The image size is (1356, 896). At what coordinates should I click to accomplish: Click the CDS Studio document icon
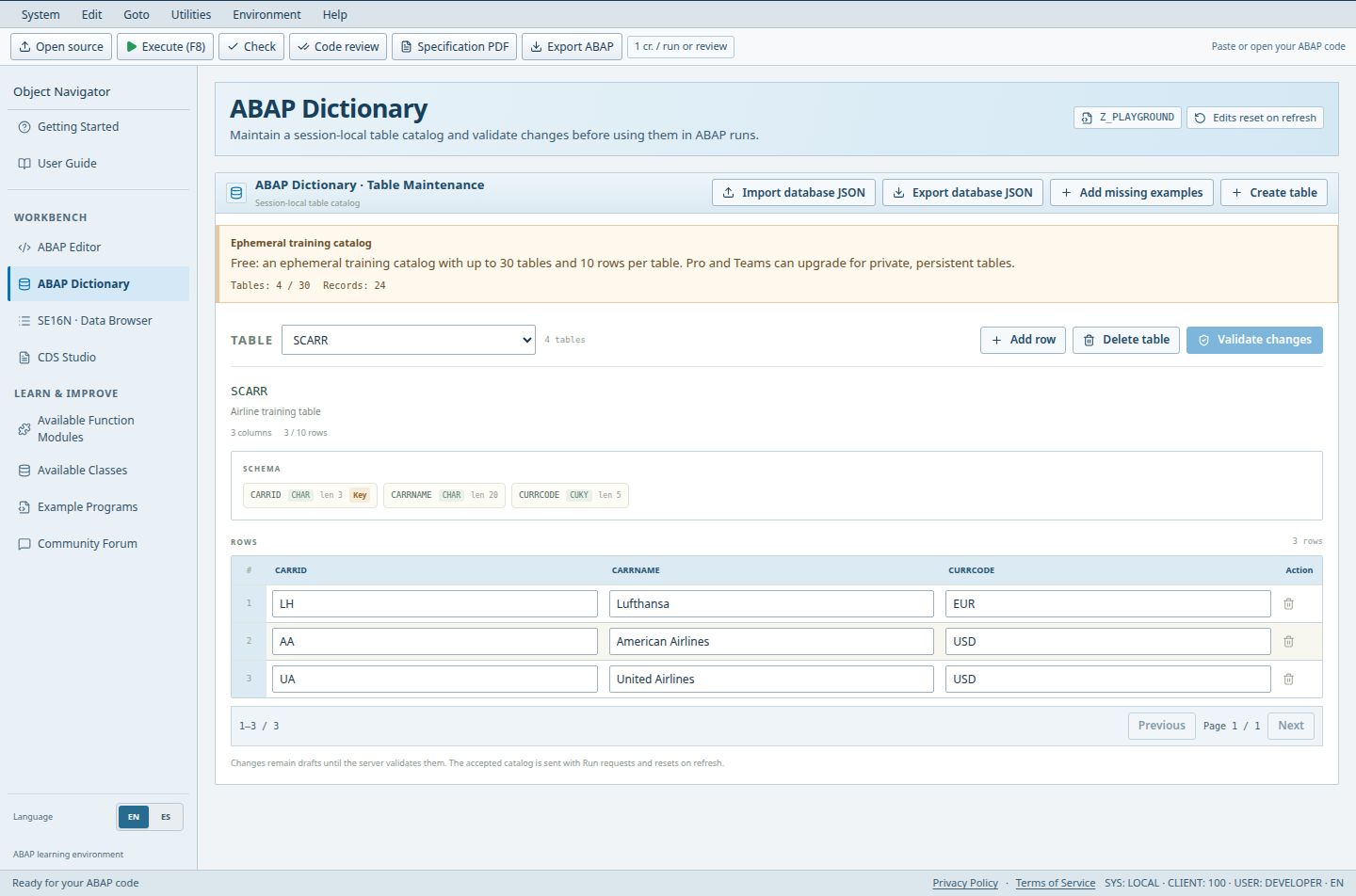point(24,358)
